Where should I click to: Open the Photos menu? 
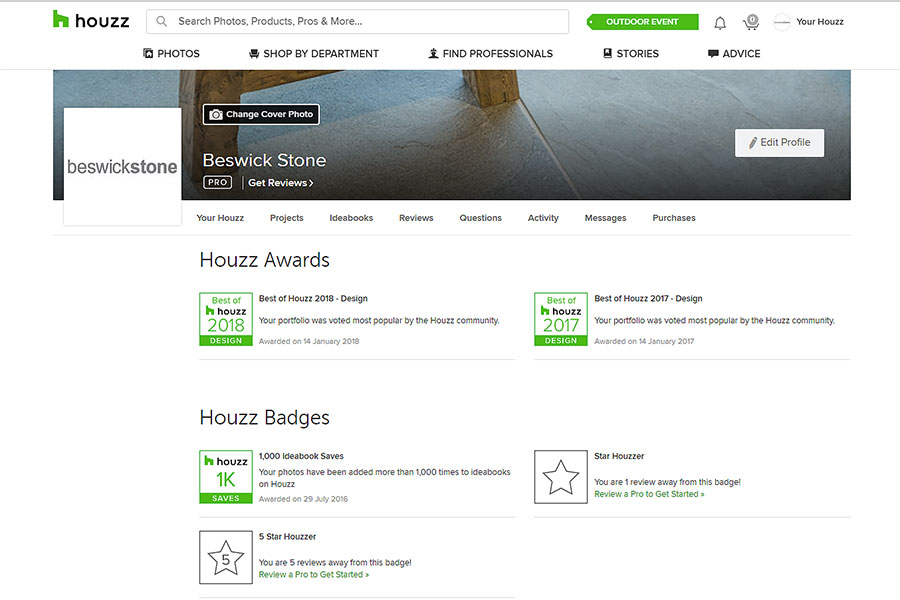coord(171,54)
